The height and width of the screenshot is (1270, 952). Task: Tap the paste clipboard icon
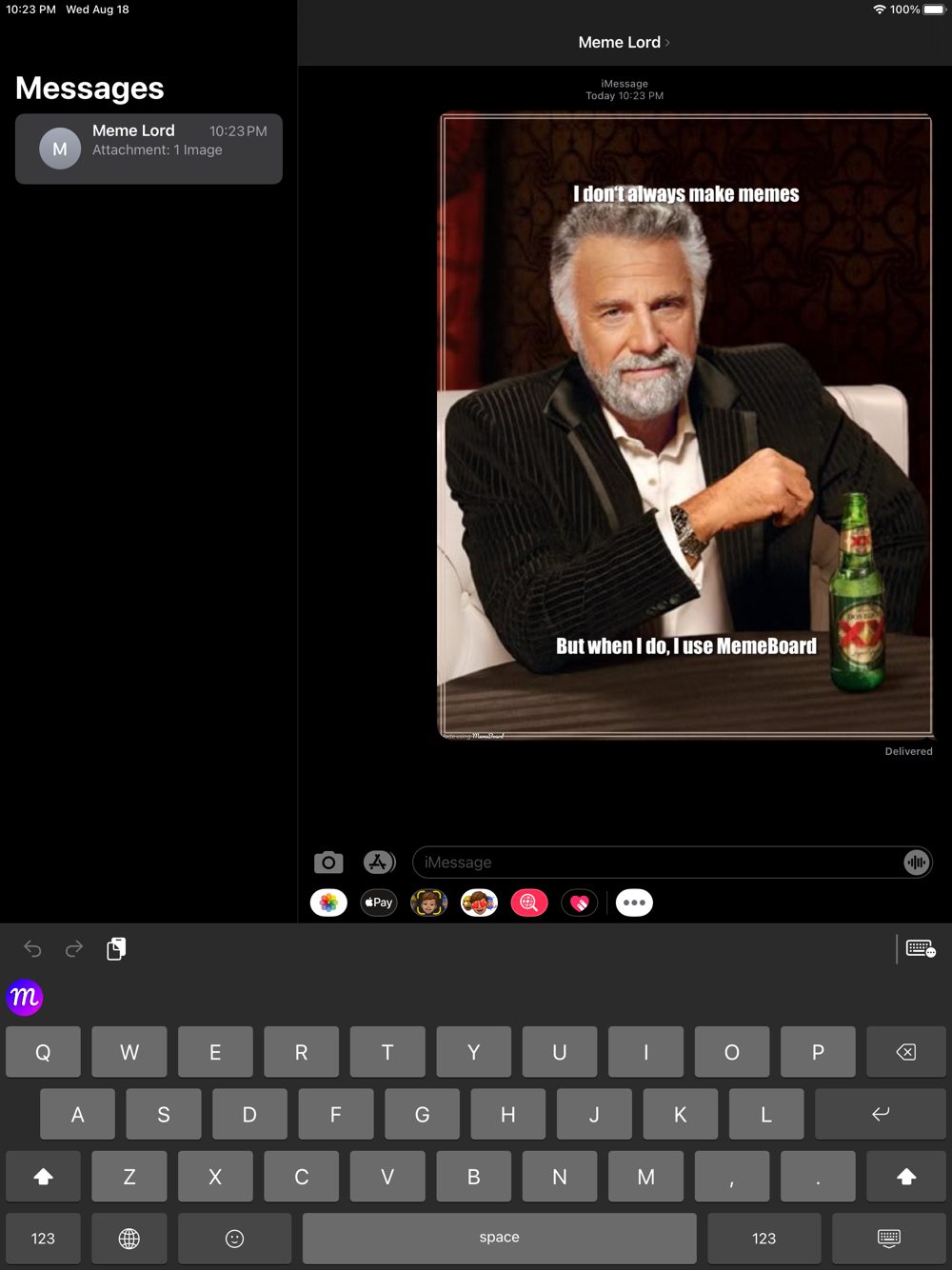pyautogui.click(x=116, y=948)
